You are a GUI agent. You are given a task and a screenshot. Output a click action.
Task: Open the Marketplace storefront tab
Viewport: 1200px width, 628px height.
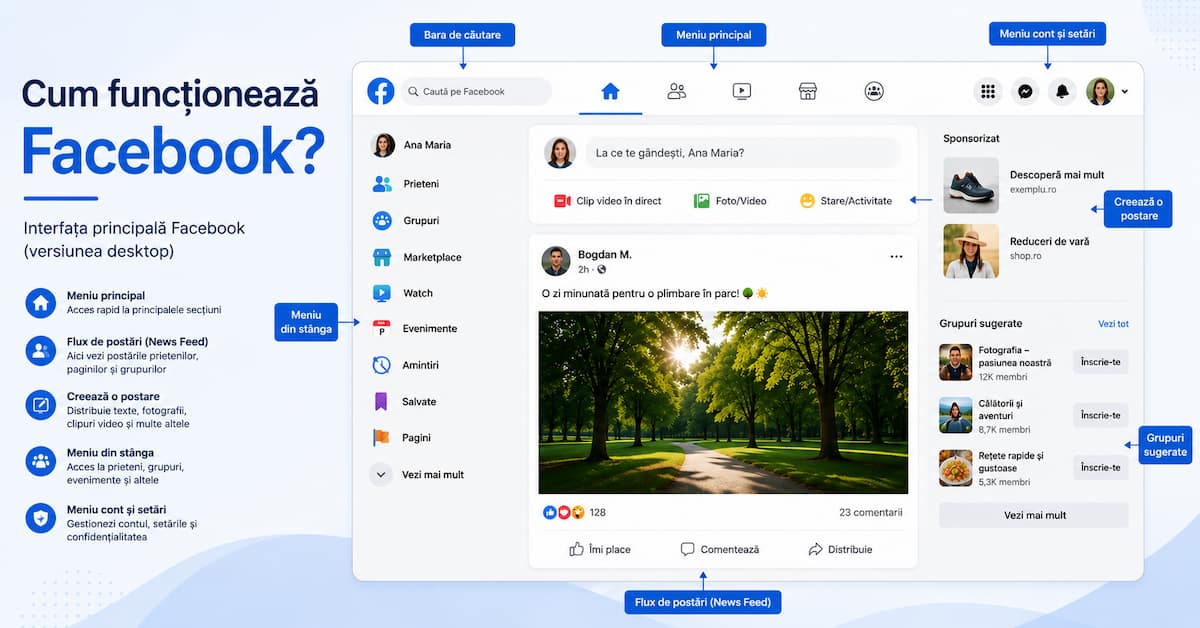(x=808, y=91)
